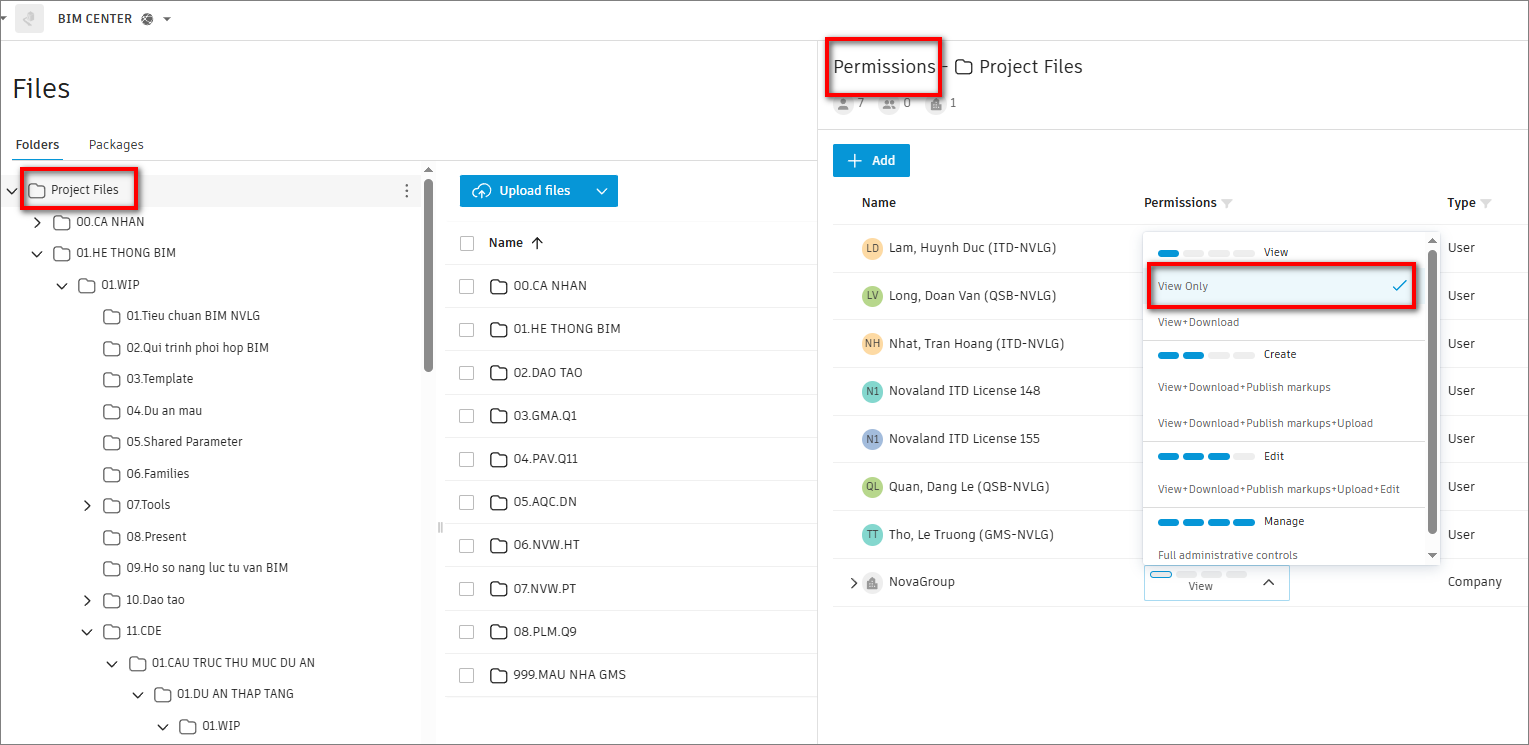The width and height of the screenshot is (1529, 745).
Task: Switch to the Packages tab
Action: tap(116, 145)
